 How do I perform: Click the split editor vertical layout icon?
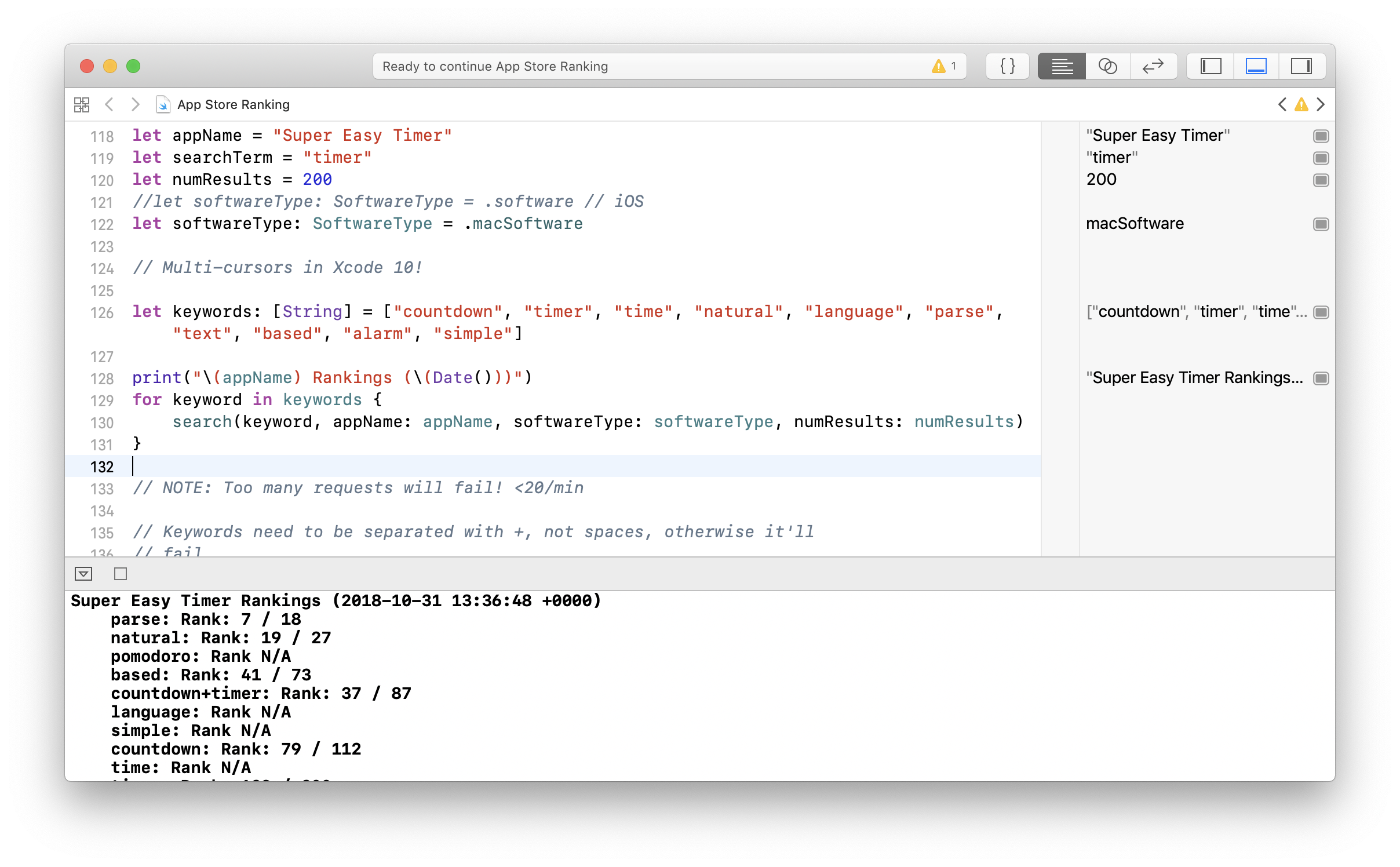(x=1303, y=67)
